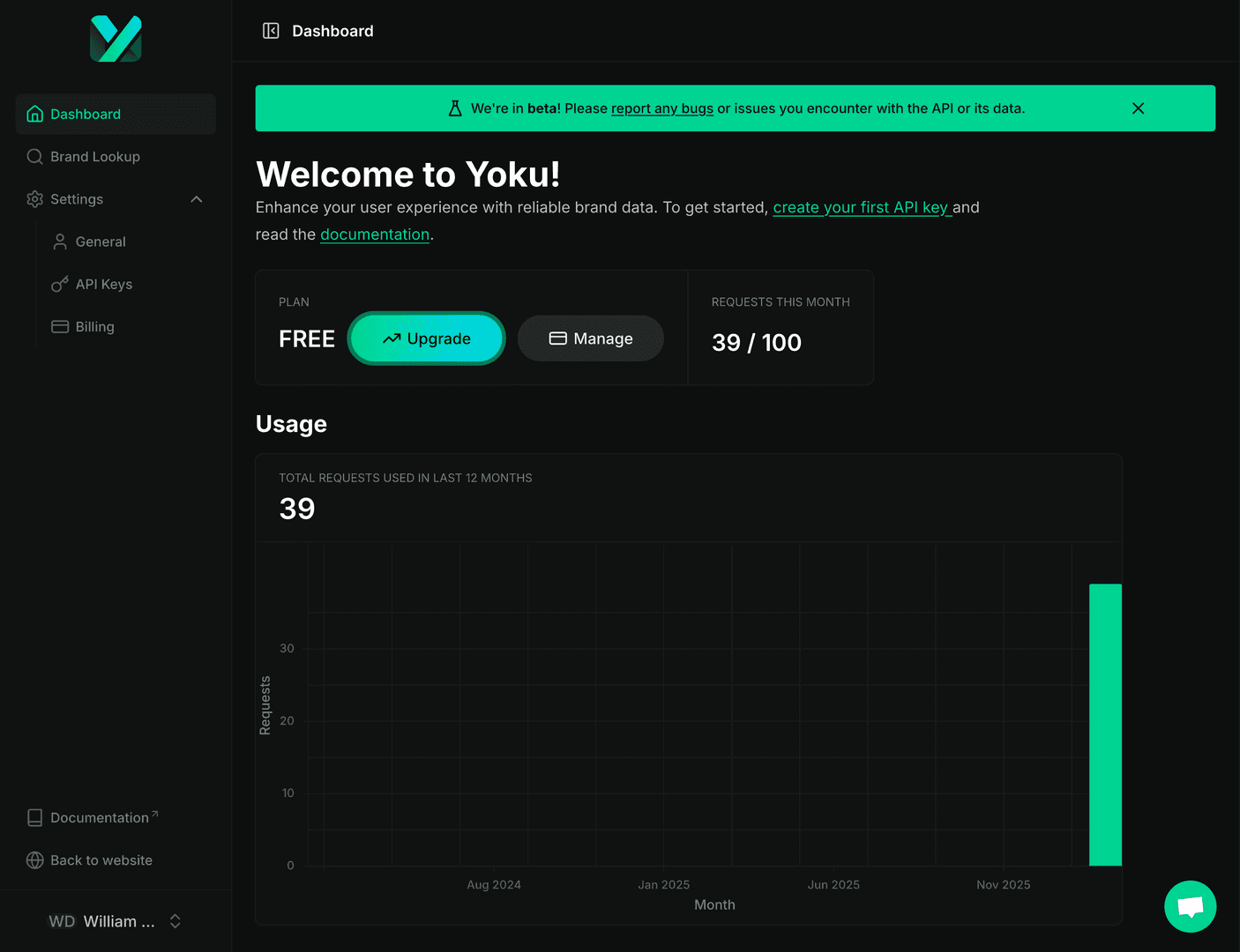Open the report any bugs link

tap(661, 108)
